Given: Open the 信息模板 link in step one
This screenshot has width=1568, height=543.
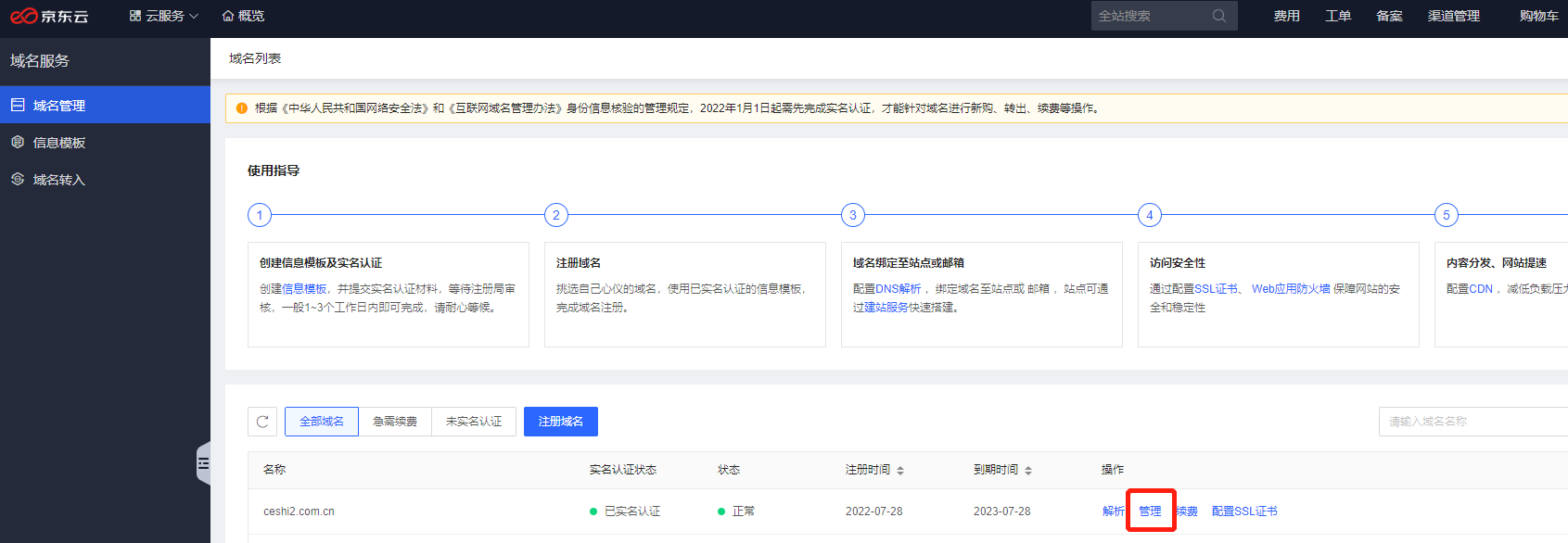Looking at the screenshot, I should pyautogui.click(x=304, y=289).
